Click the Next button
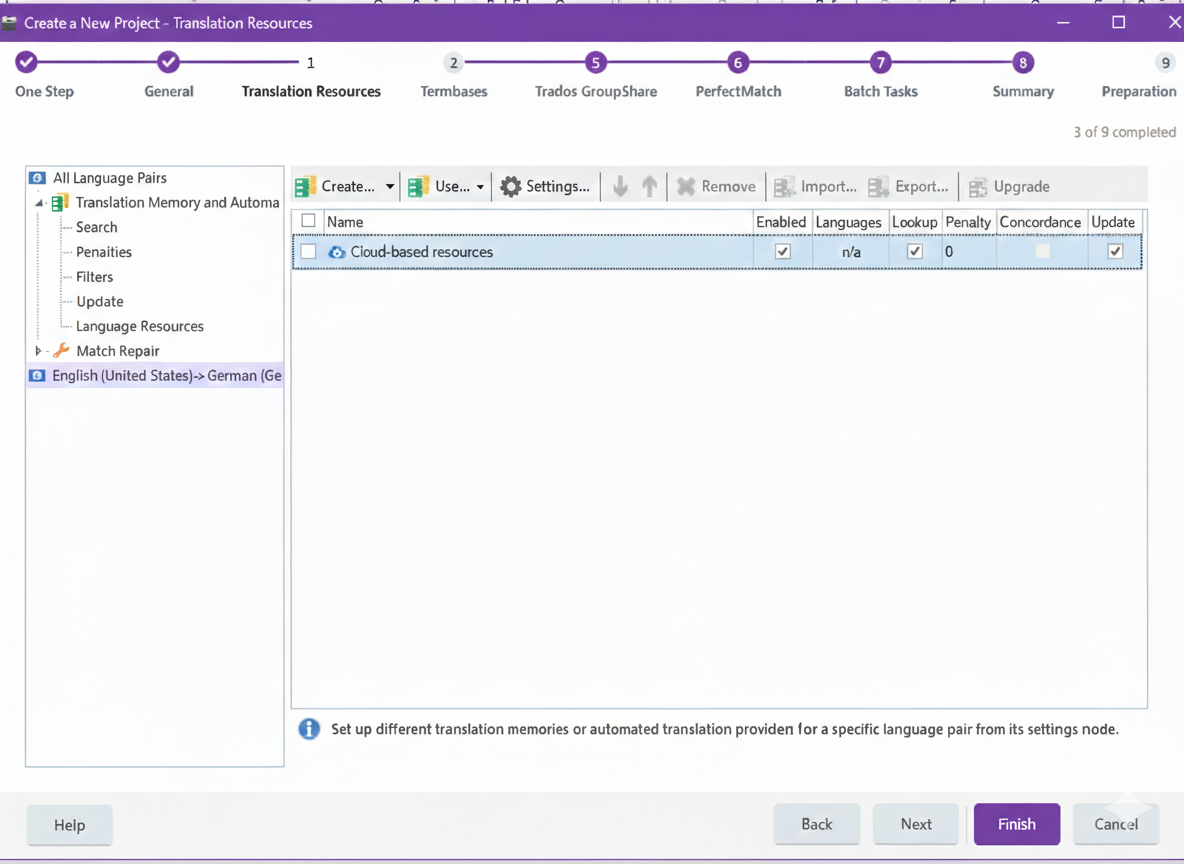Screen dimensions: 1184x864 point(915,824)
